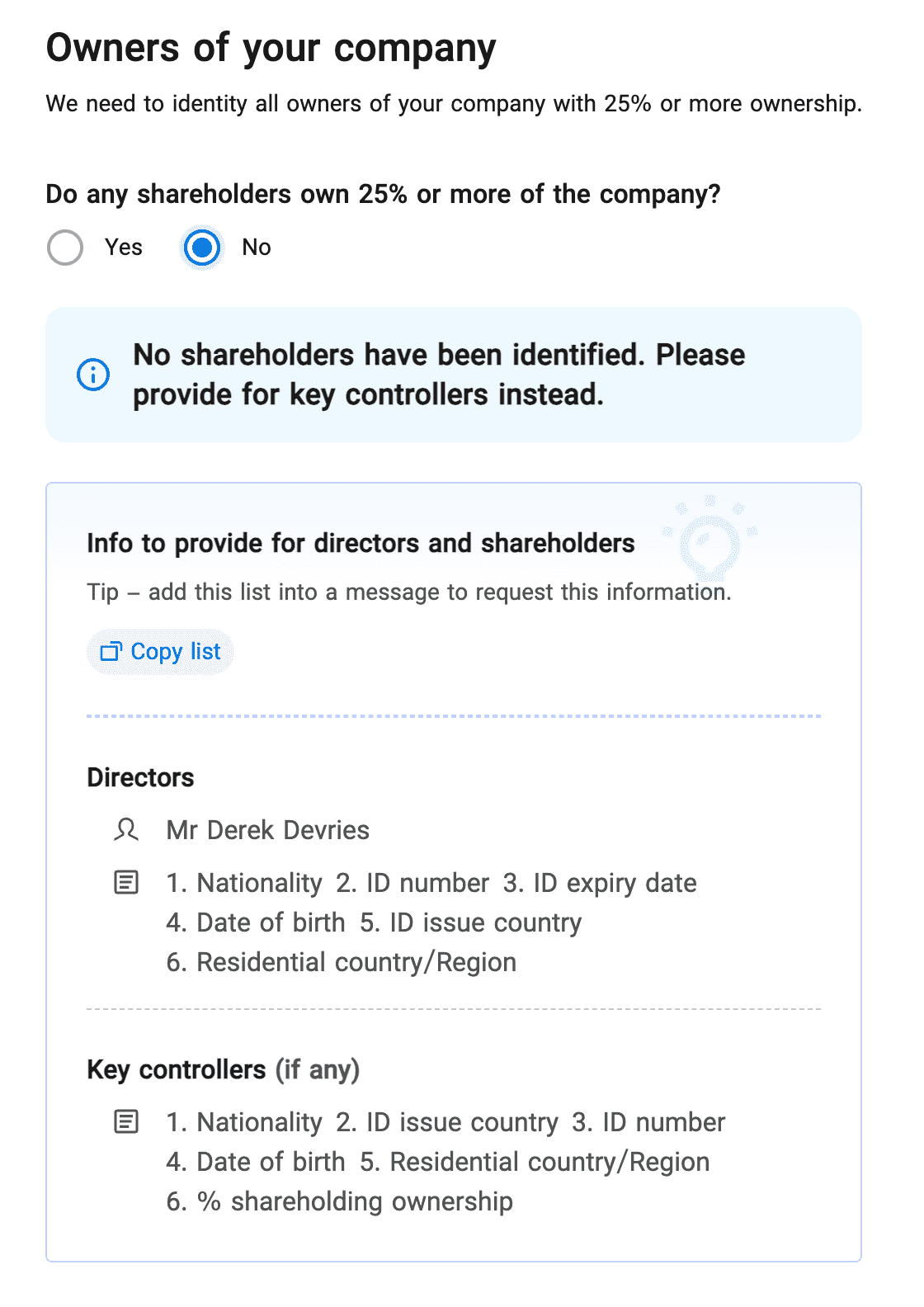Viewport: 924px width, 1307px height.
Task: Click the "% shareholding ownership" list item
Action: 355,1201
